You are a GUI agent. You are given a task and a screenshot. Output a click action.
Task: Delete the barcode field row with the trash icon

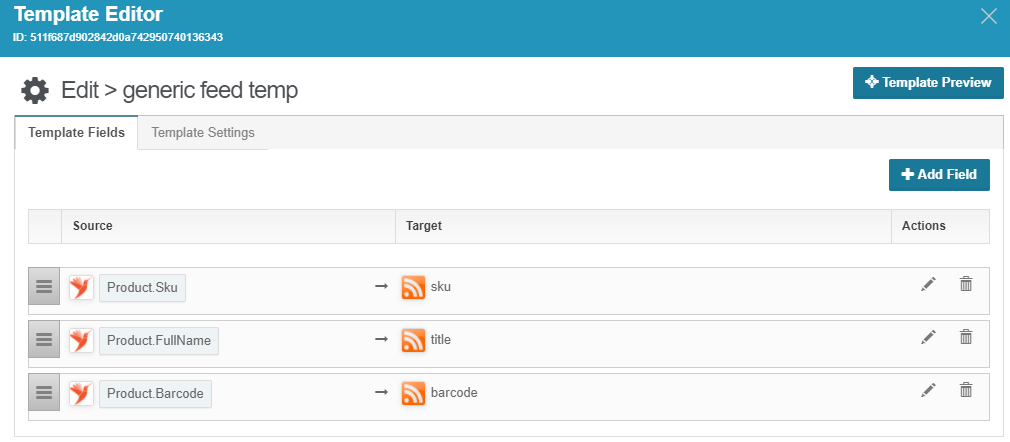[x=966, y=390]
